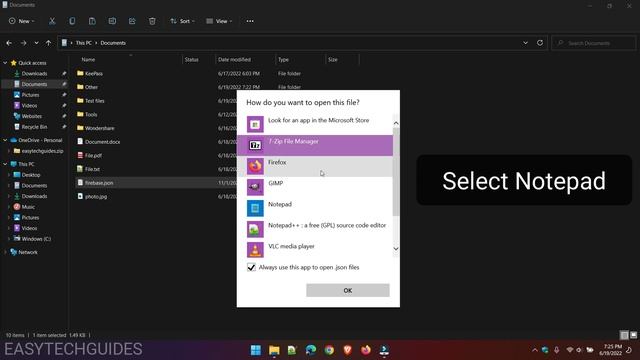640x360 pixels.
Task: Switch to details view icon in status bar
Action: tap(624, 335)
